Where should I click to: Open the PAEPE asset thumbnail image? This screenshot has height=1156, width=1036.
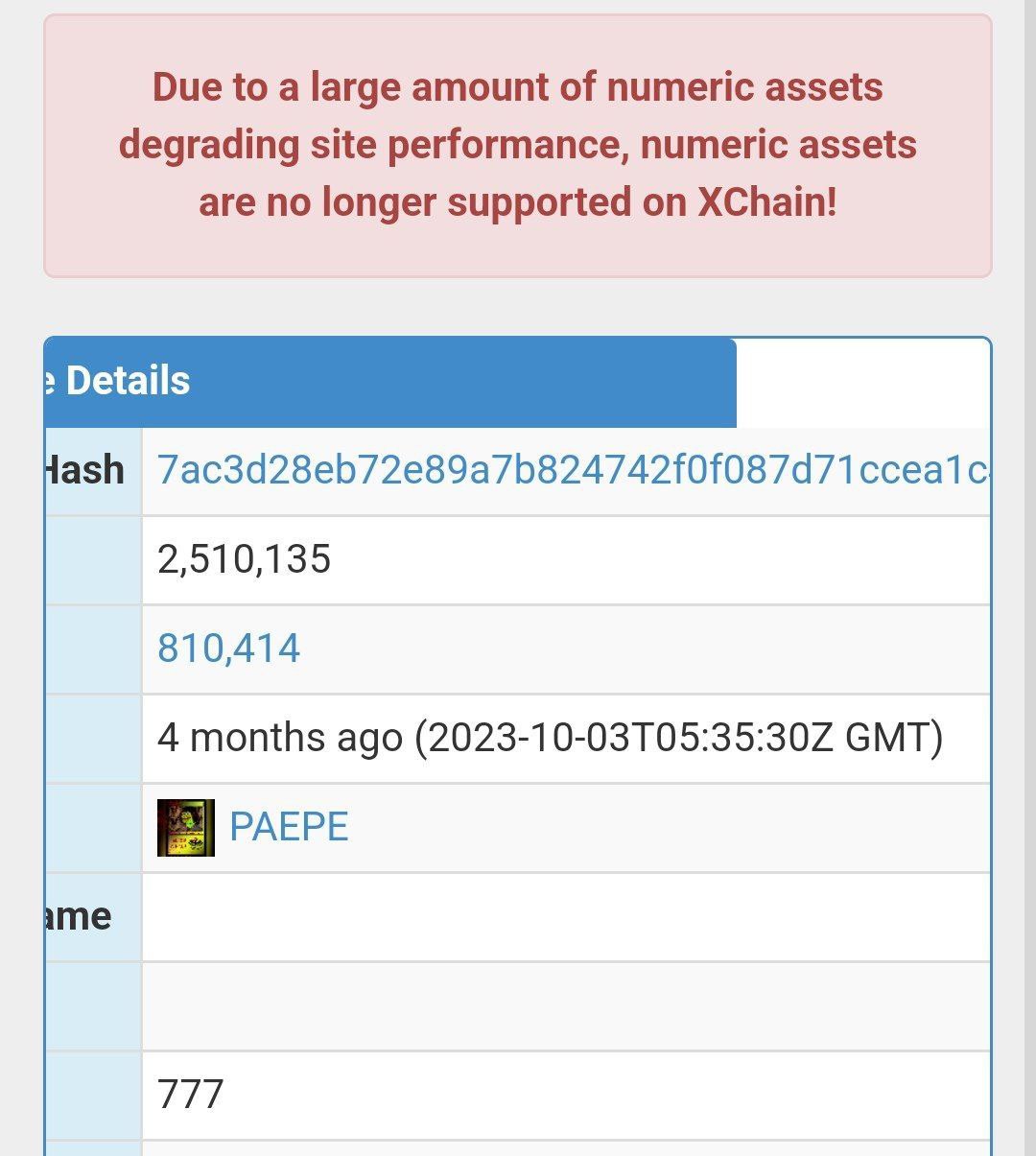point(186,827)
